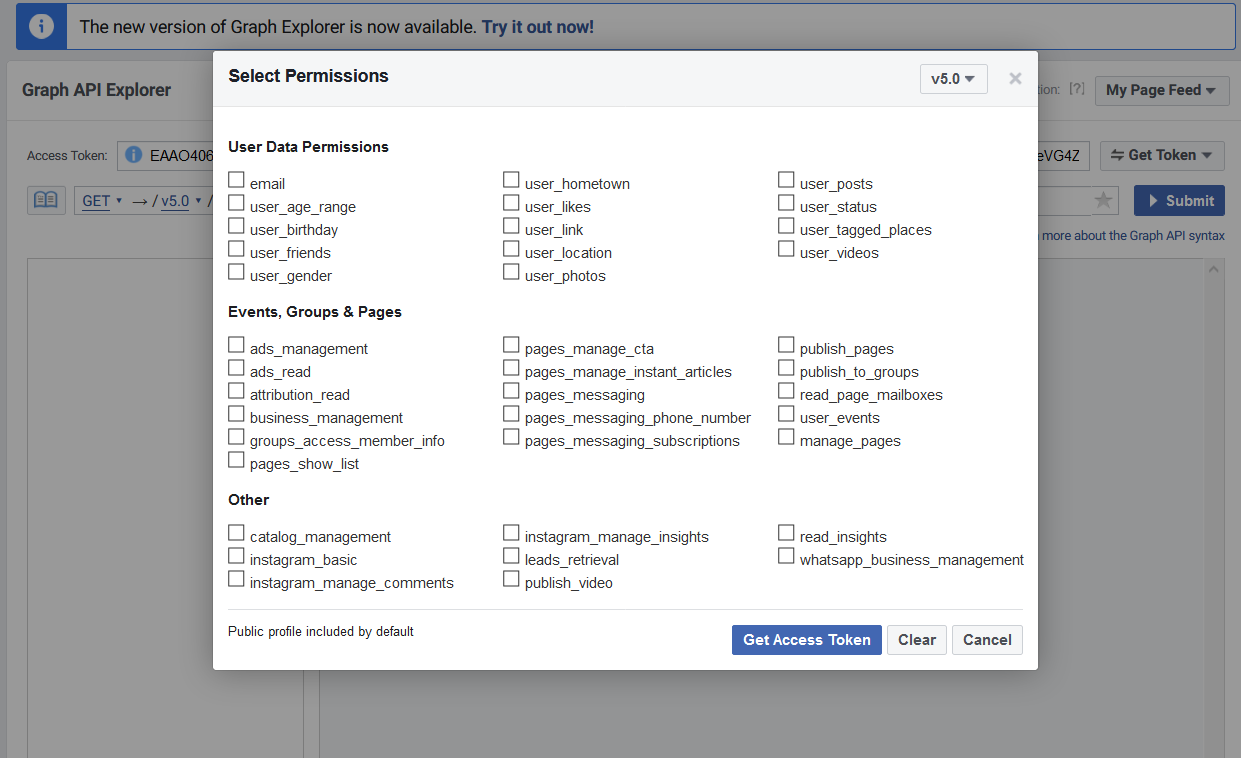
Task: Click the Get Access Token button
Action: click(x=806, y=640)
